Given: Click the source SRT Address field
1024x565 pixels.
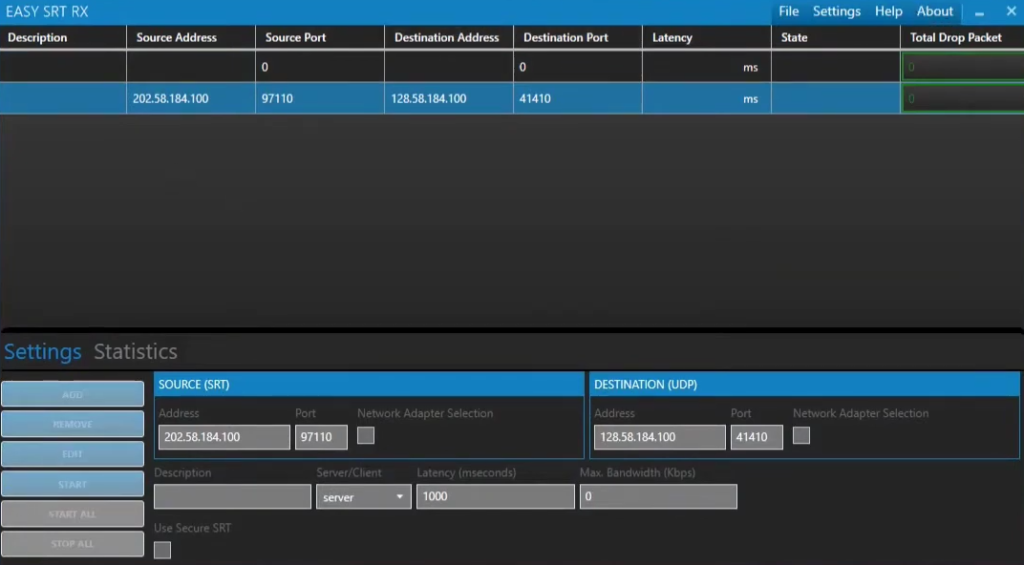Looking at the screenshot, I should (x=224, y=437).
